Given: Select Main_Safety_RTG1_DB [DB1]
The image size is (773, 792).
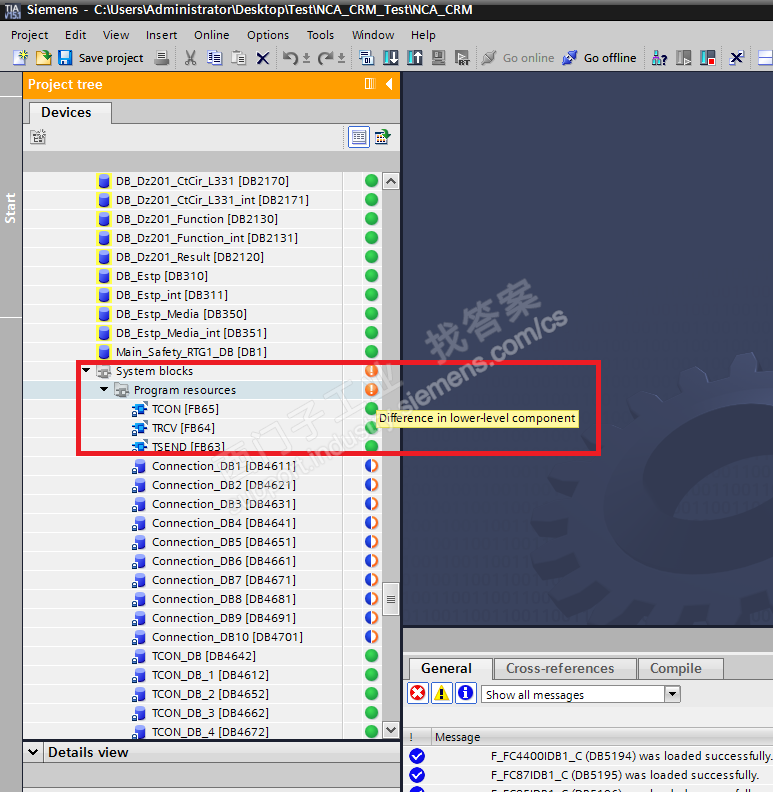Looking at the screenshot, I should 191,352.
